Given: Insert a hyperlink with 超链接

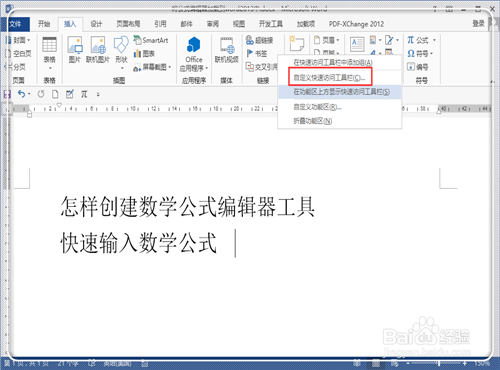Looking at the screenshot, I should 259,40.
